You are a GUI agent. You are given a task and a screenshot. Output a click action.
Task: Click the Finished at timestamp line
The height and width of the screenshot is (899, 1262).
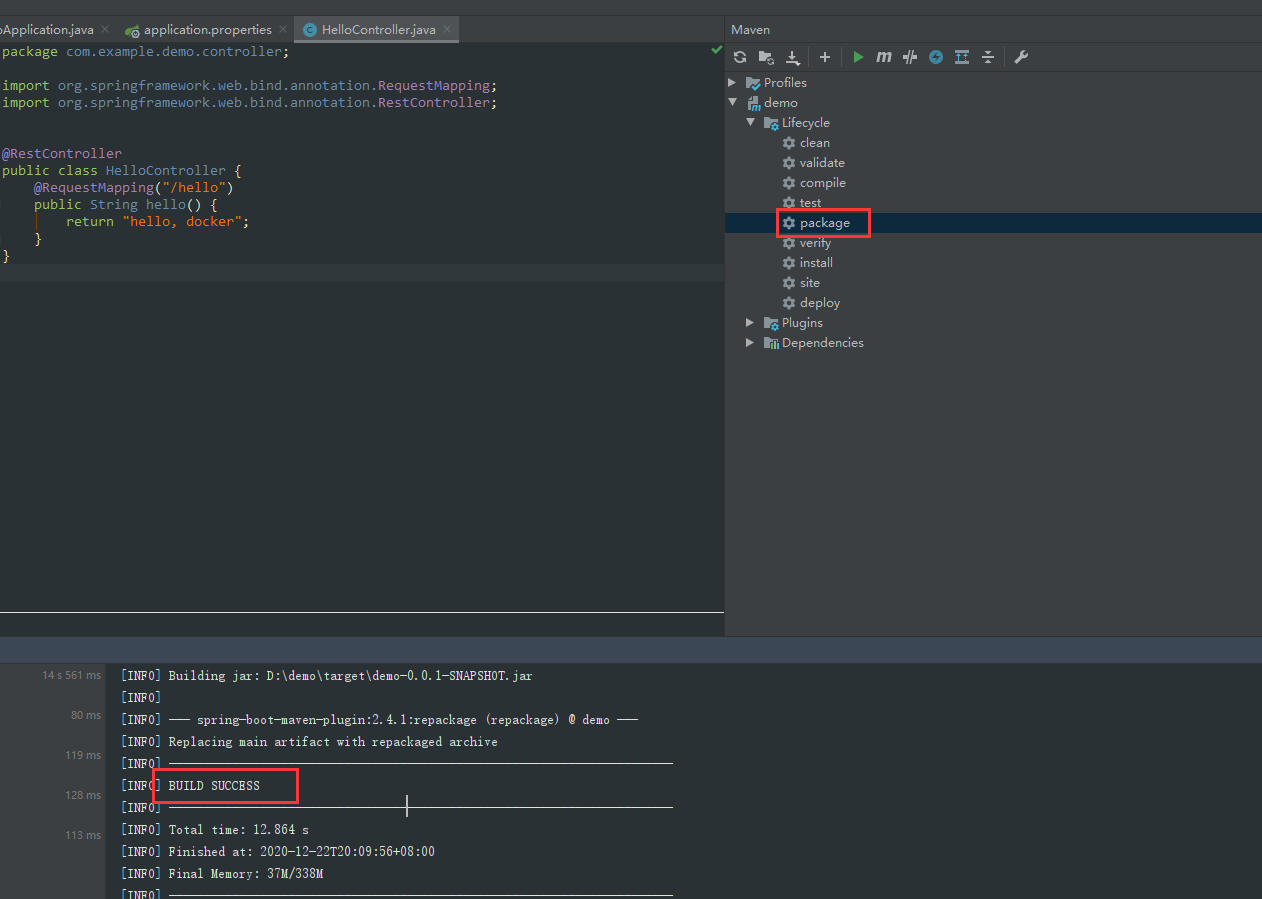coord(277,852)
